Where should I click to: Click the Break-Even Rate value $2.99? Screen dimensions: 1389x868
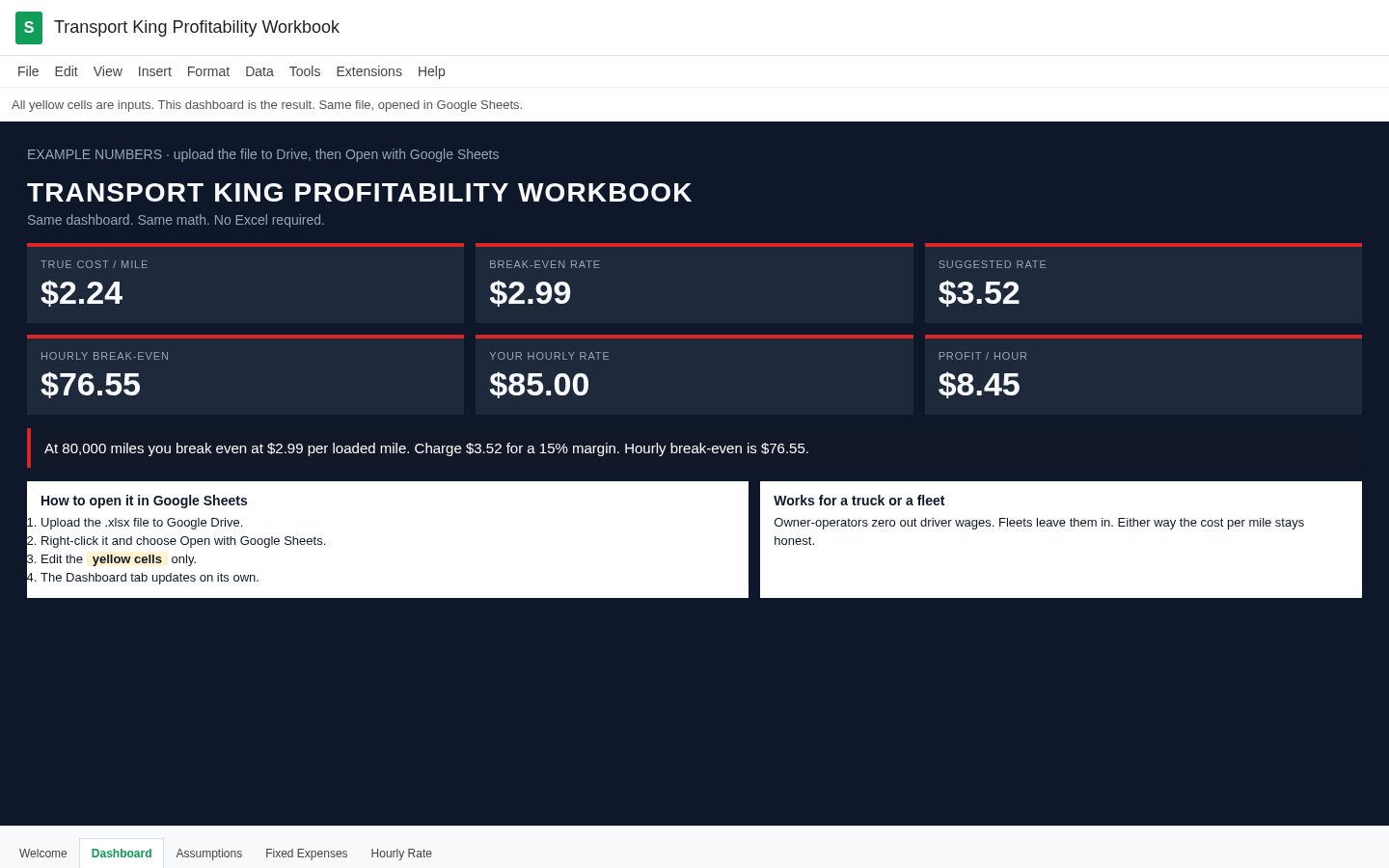[531, 293]
